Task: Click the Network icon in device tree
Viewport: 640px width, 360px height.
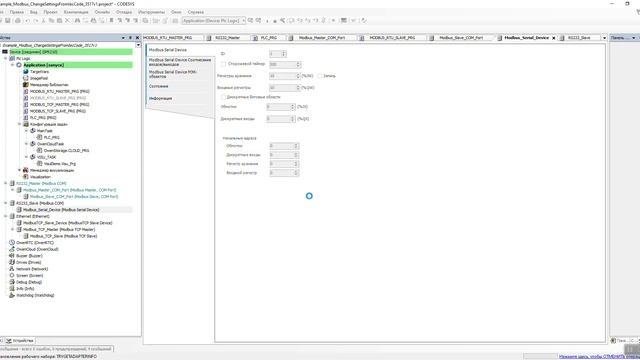Action: pyautogui.click(x=12, y=269)
